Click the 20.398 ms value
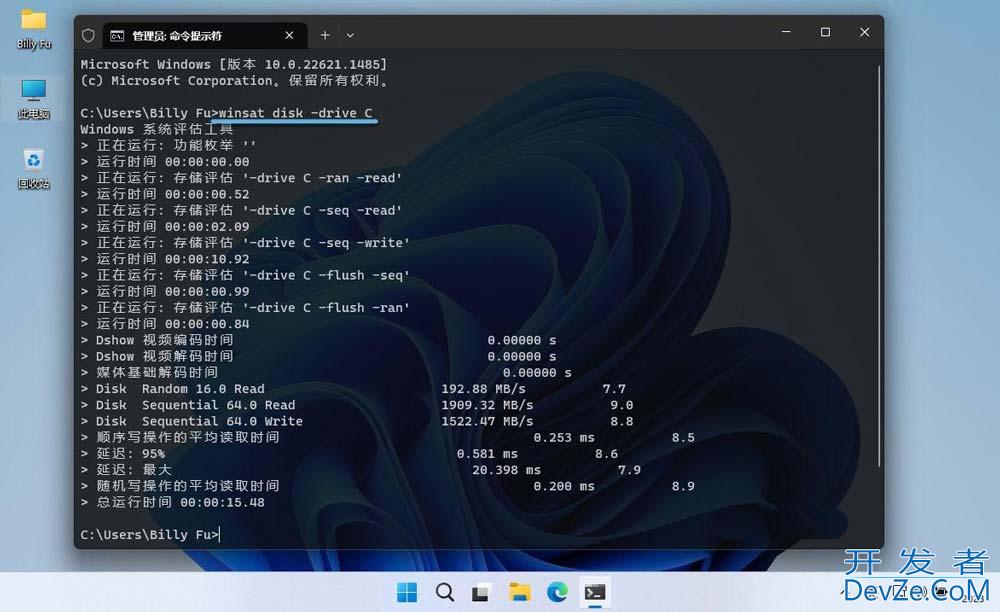Viewport: 1000px width, 612px height. (x=506, y=470)
